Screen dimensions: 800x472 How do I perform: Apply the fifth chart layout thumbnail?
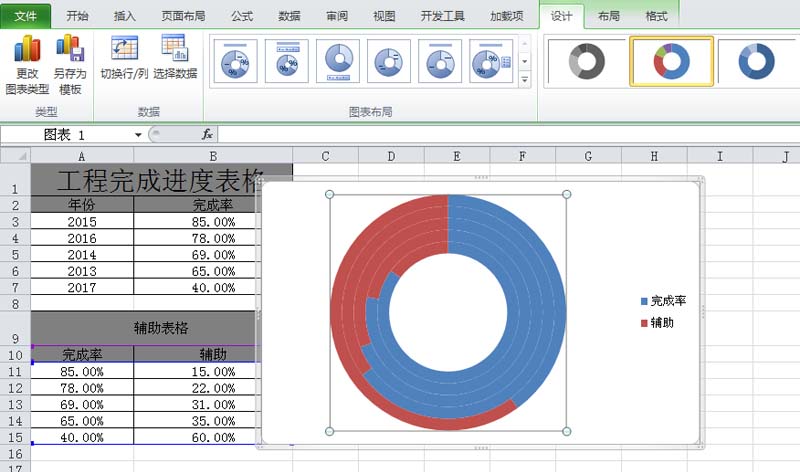click(x=440, y=61)
